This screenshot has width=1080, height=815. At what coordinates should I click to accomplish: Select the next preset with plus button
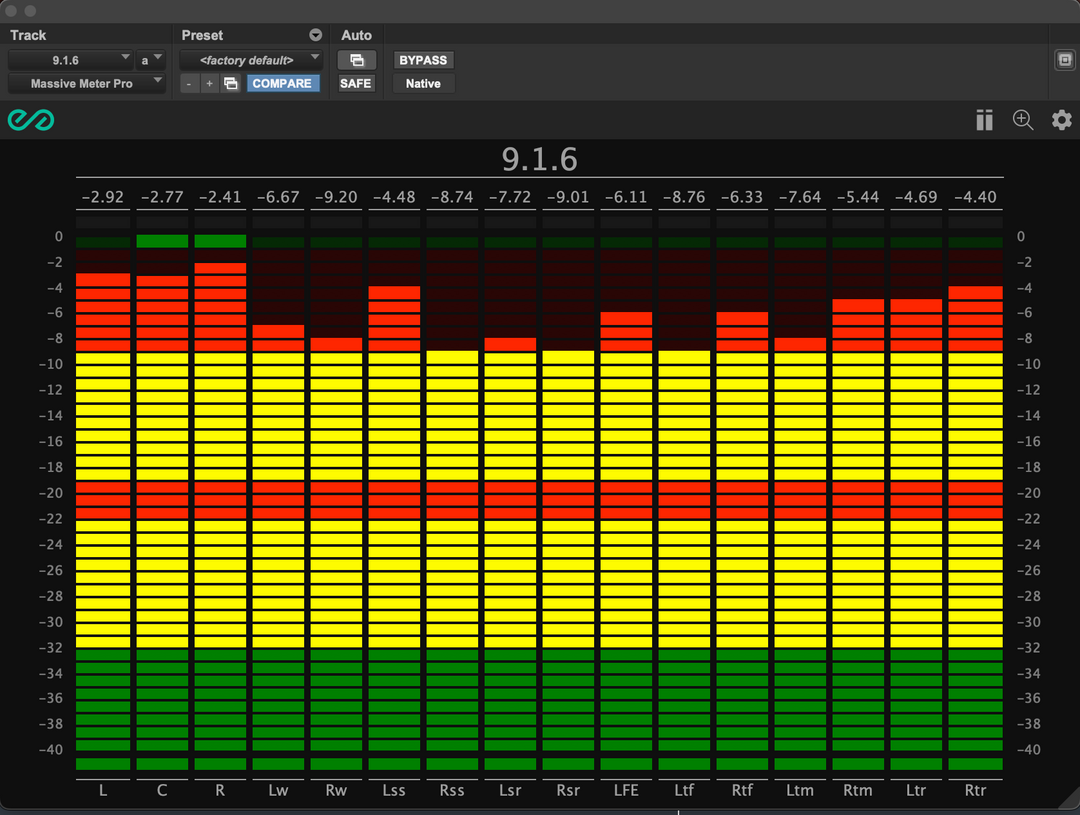pos(209,84)
